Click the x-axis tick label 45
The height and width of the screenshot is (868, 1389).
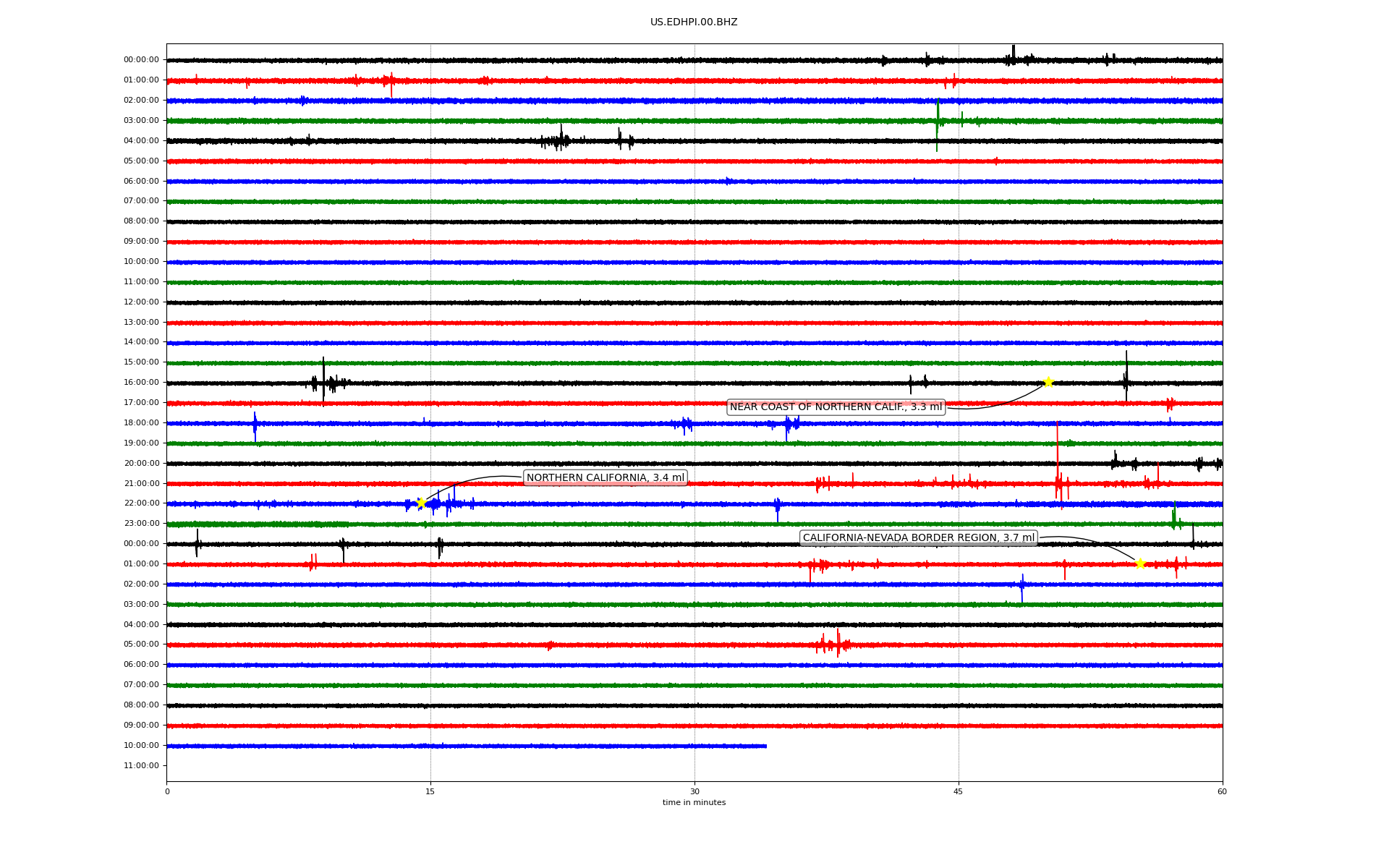(959, 791)
